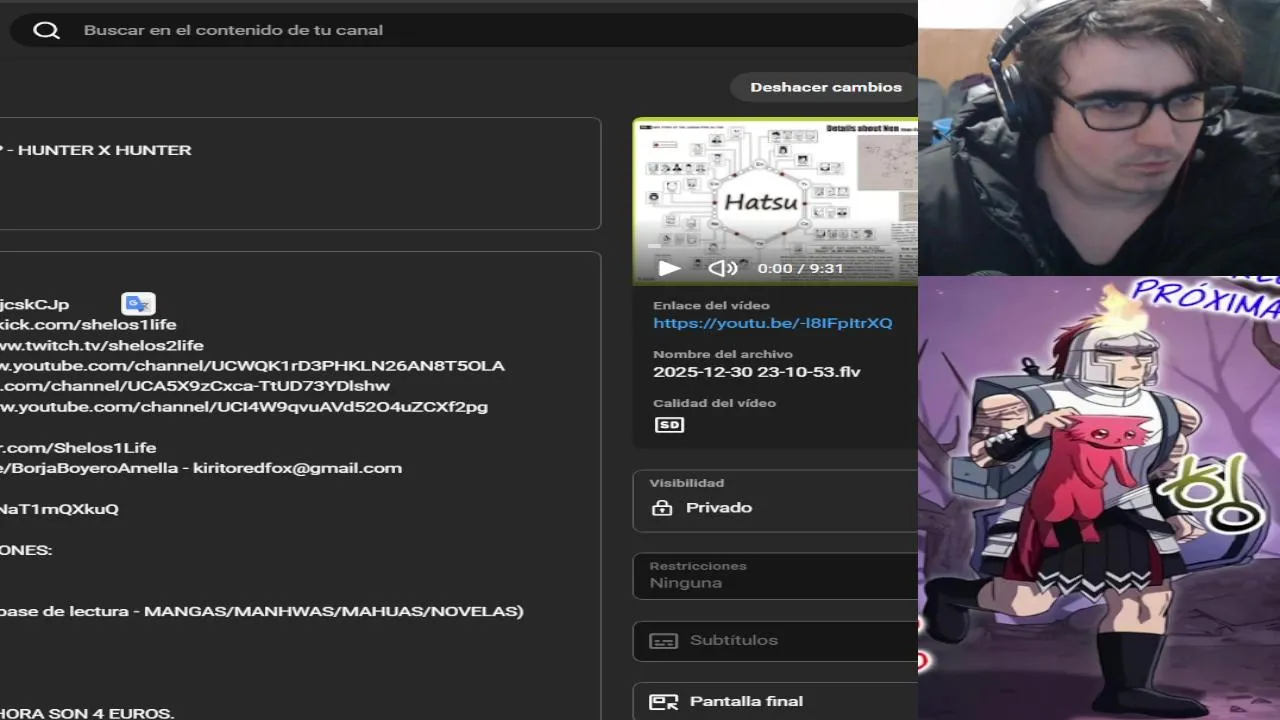The height and width of the screenshot is (720, 1280).
Task: Click the SD quality badge
Action: [669, 425]
